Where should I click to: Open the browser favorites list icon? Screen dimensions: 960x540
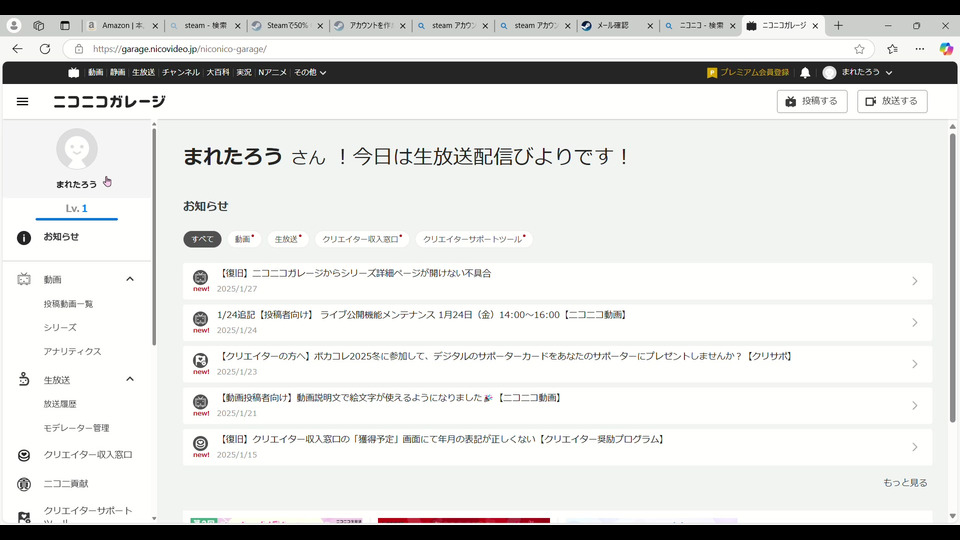point(893,49)
